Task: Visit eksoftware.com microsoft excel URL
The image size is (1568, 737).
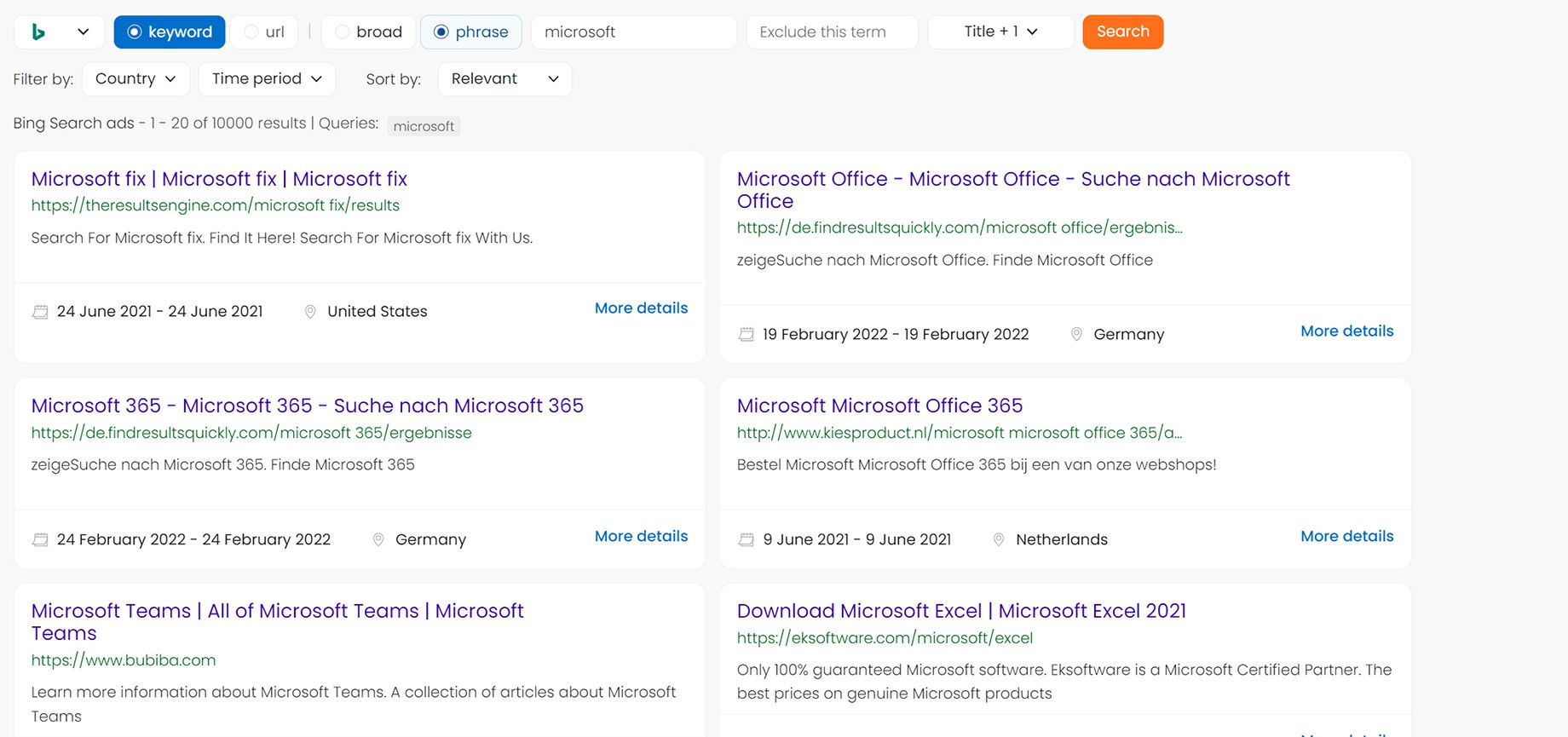Action: (885, 638)
